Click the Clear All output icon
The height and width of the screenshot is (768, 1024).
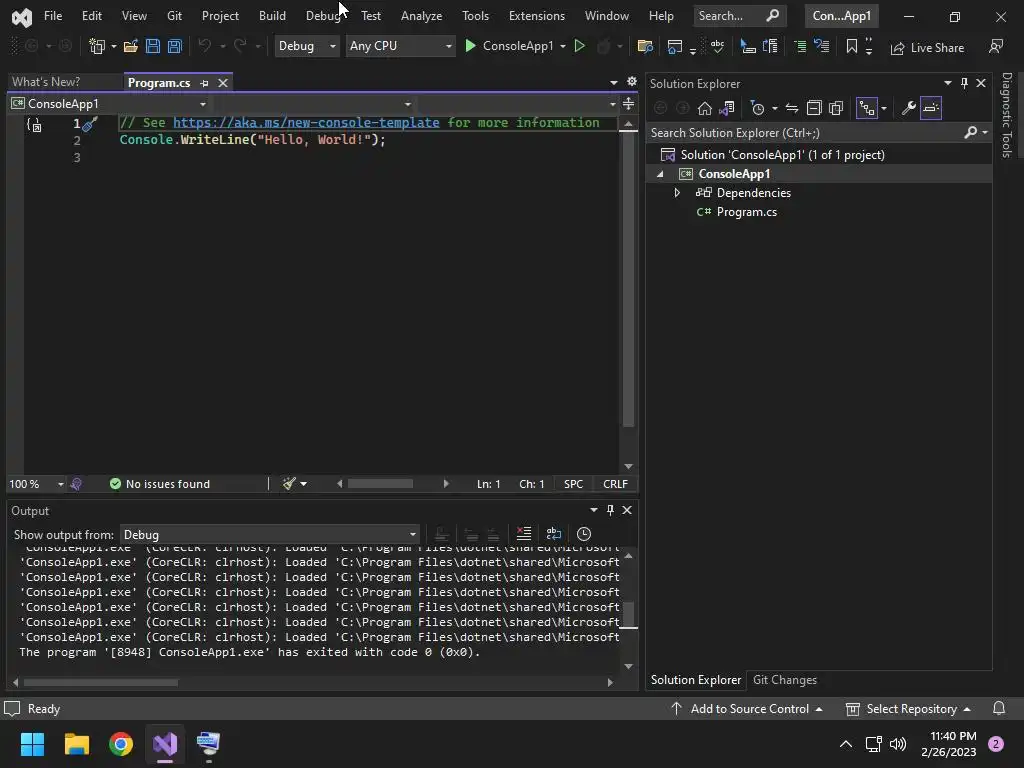tap(524, 534)
